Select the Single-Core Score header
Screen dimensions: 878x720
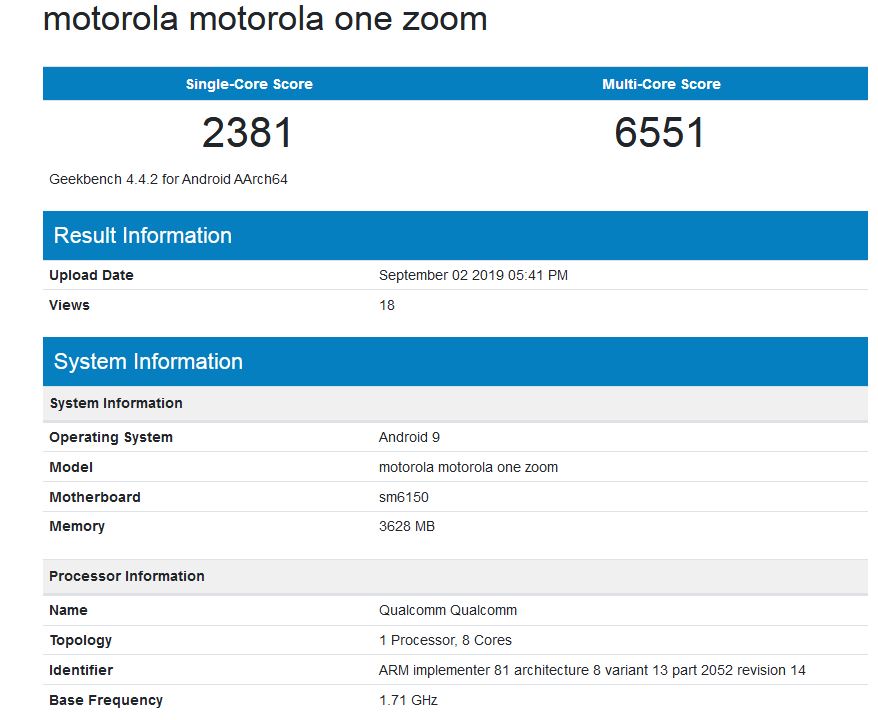pos(249,84)
